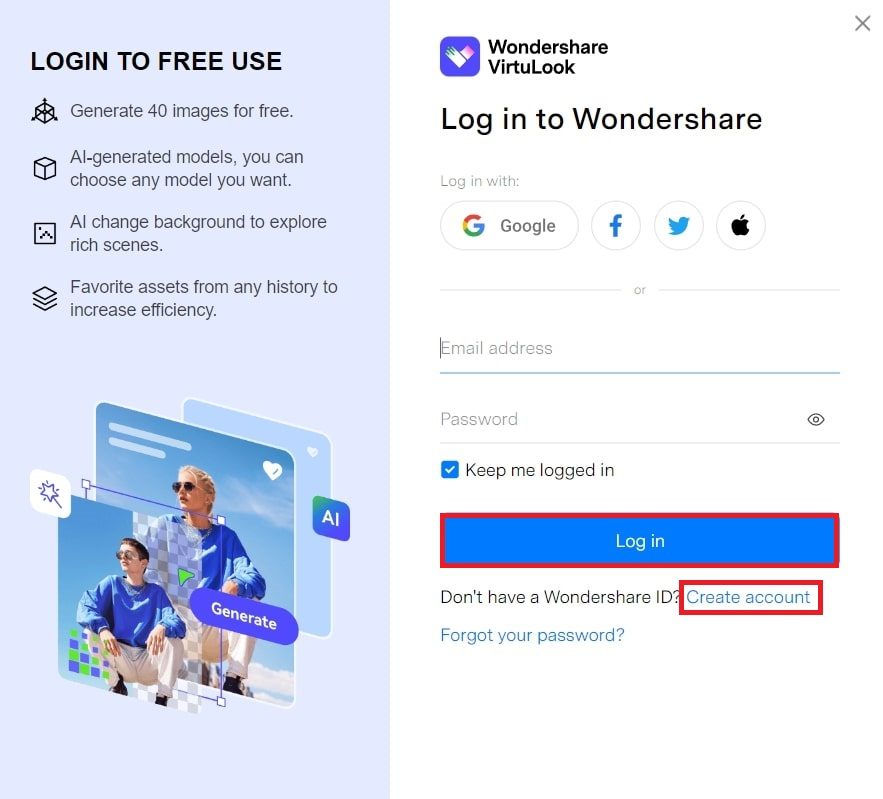Viewport: 883px width, 799px height.
Task: Click the picture icon beside AI change background
Action: point(44,233)
